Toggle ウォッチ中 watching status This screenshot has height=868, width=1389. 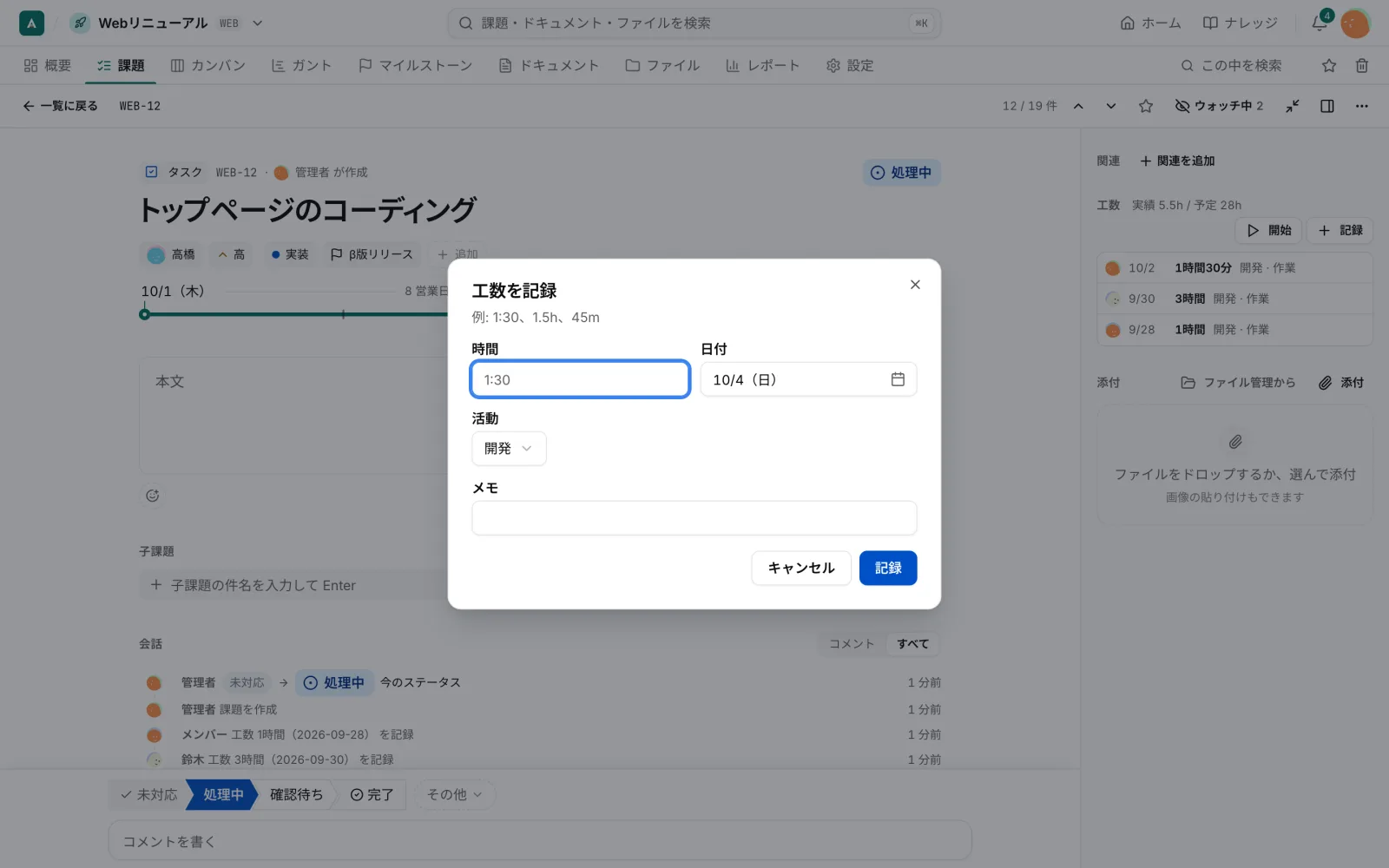(1219, 106)
